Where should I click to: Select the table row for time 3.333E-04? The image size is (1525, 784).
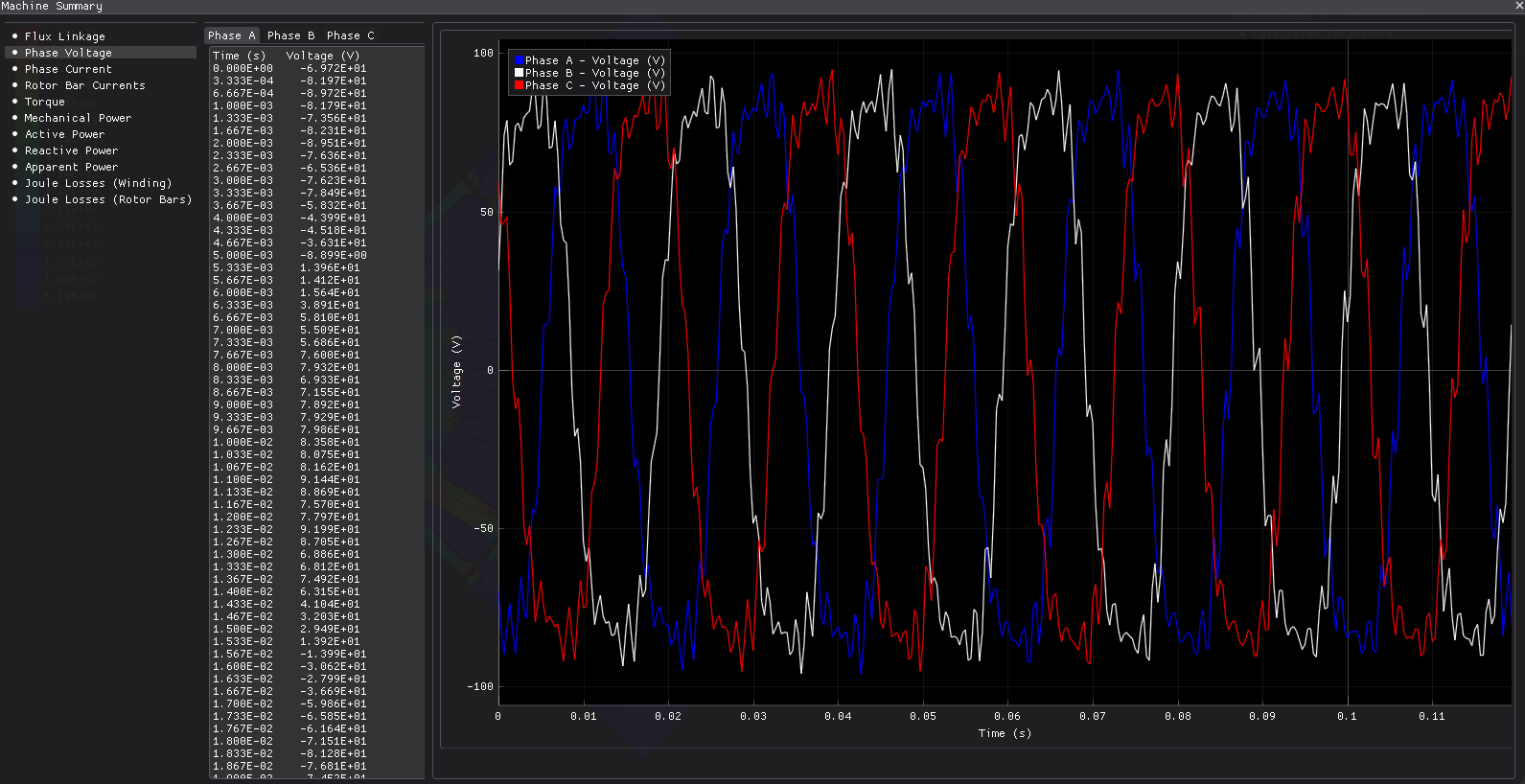point(316,81)
